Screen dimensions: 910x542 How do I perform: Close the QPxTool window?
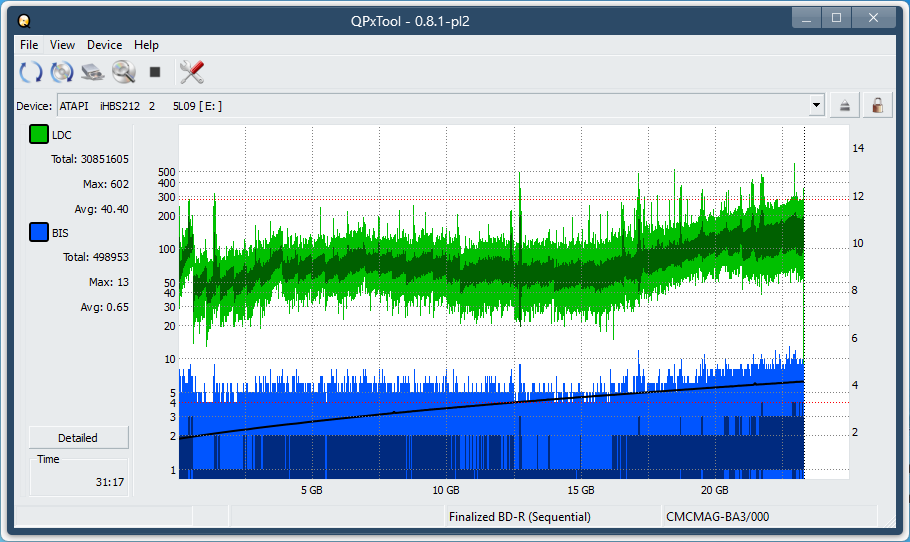tap(873, 18)
